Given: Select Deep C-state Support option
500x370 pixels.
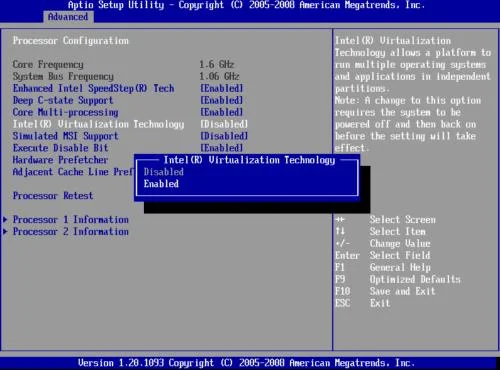Looking at the screenshot, I should [63, 100].
